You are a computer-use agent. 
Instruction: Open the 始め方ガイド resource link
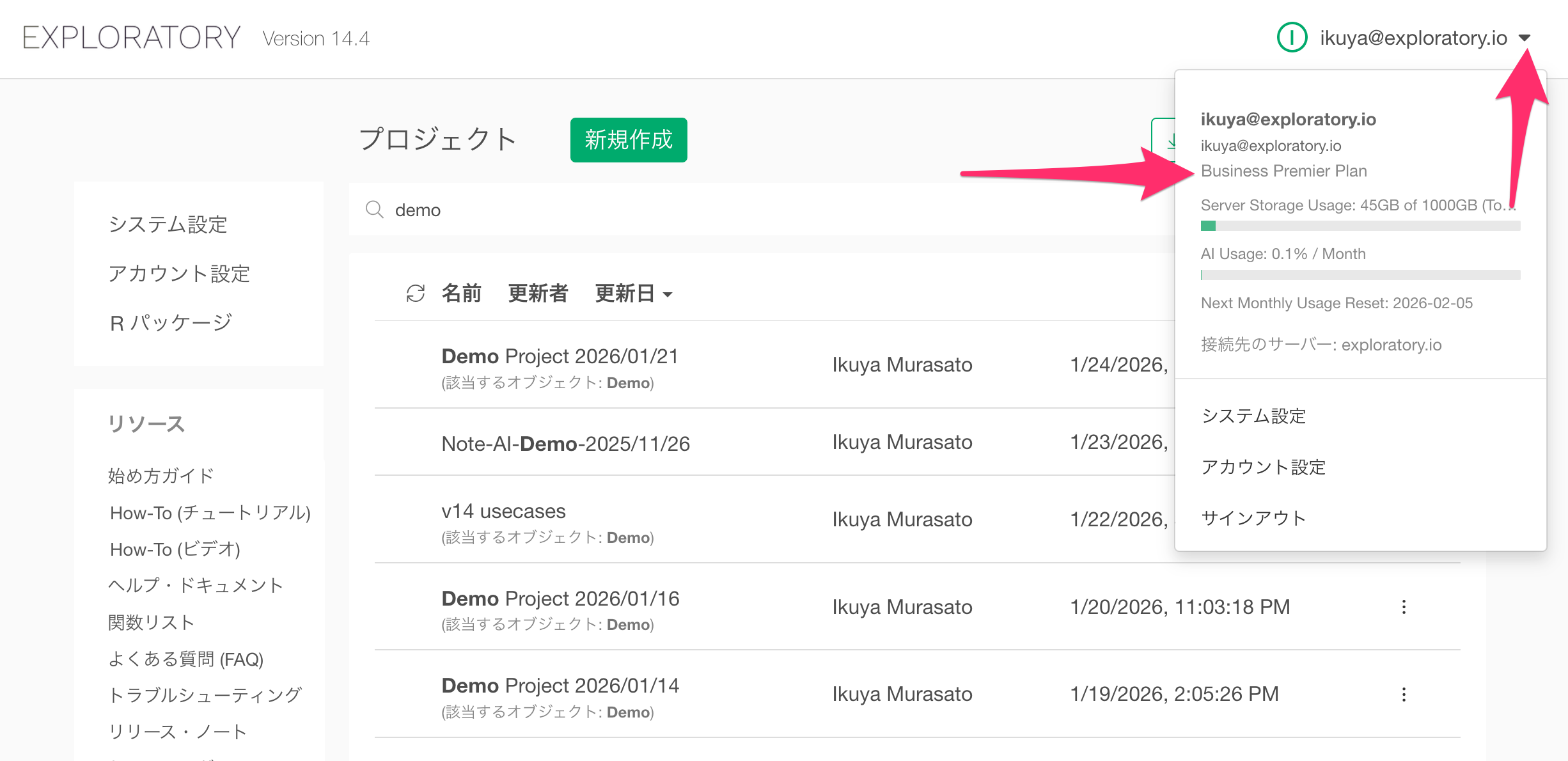pos(161,476)
